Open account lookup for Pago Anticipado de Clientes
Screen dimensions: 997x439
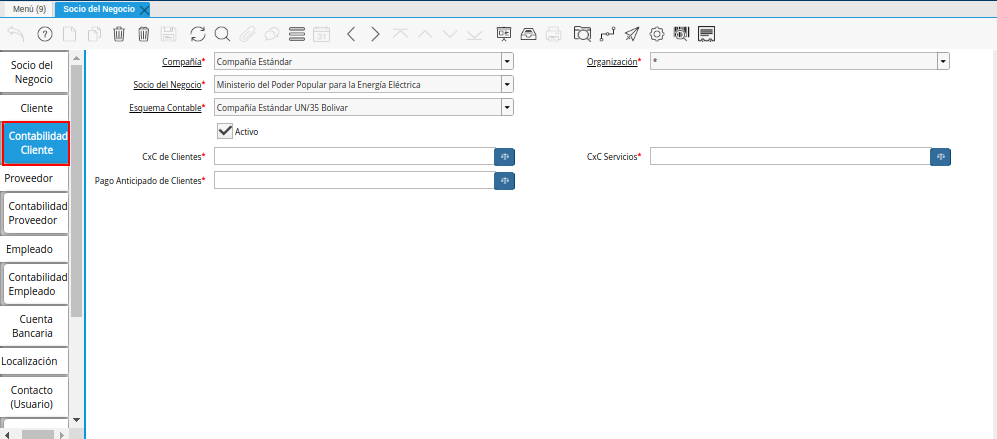tap(505, 181)
